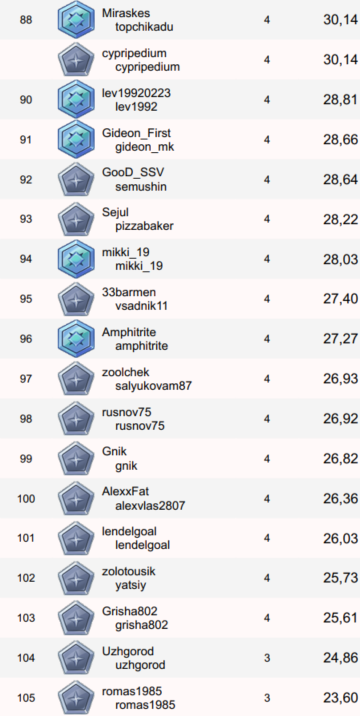This screenshot has height=716, width=360.
Task: Click the zoolchek player name
Action: pos(126,372)
